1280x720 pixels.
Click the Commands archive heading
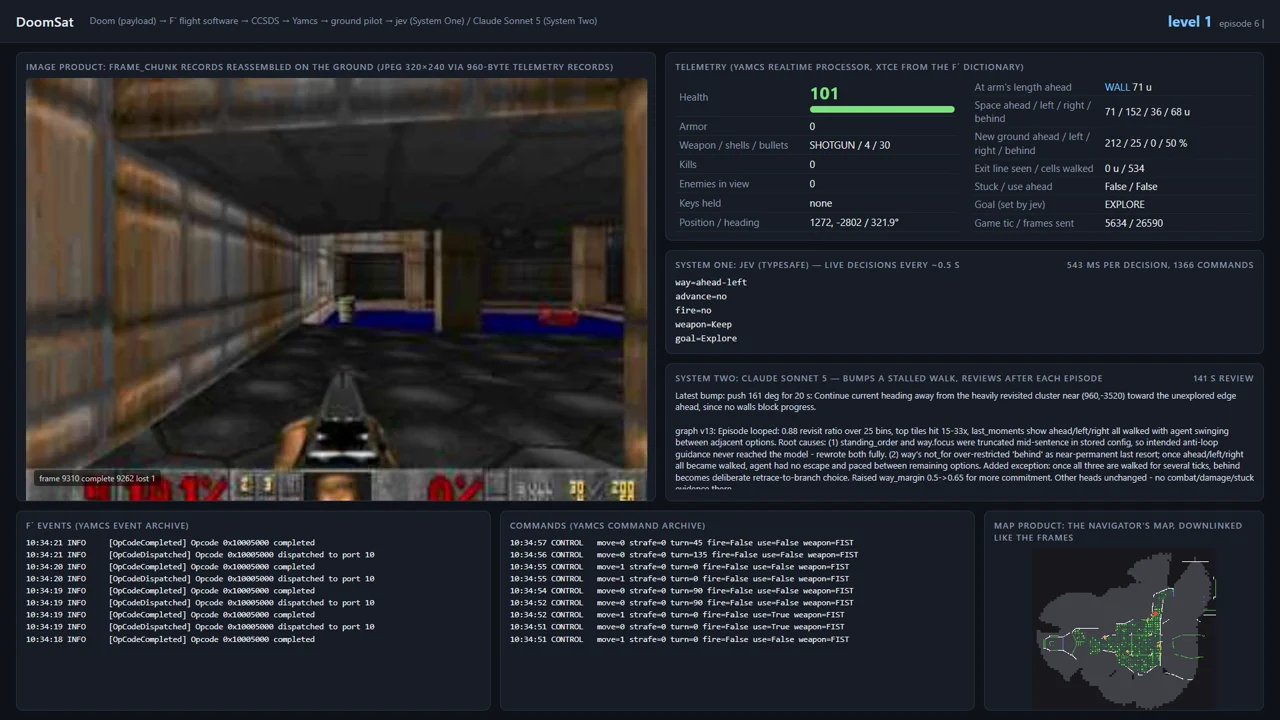(607, 525)
